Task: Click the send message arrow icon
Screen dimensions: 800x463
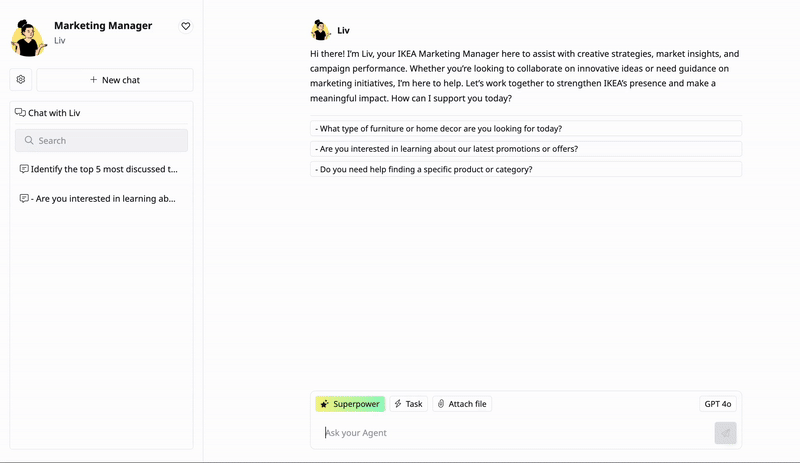Action: coord(725,433)
